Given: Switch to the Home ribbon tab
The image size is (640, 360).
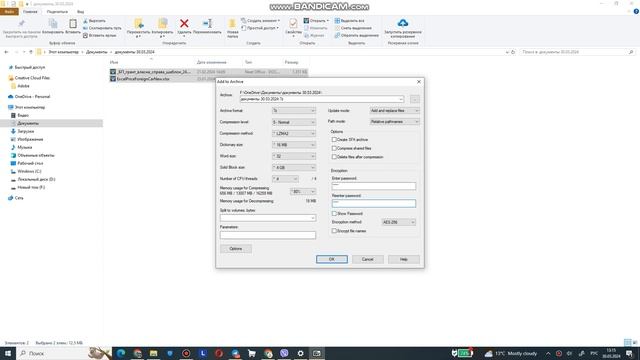Looking at the screenshot, I should (30, 12).
